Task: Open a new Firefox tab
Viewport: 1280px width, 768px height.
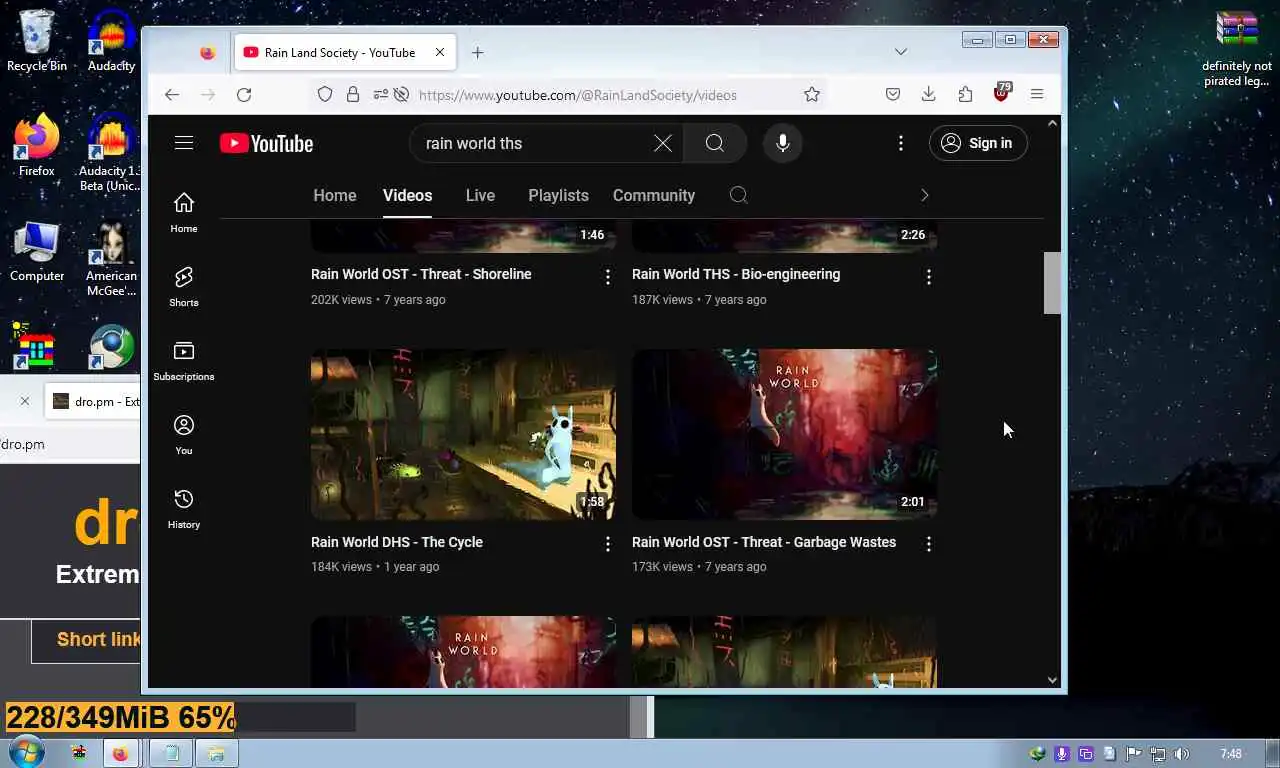Action: (478, 52)
